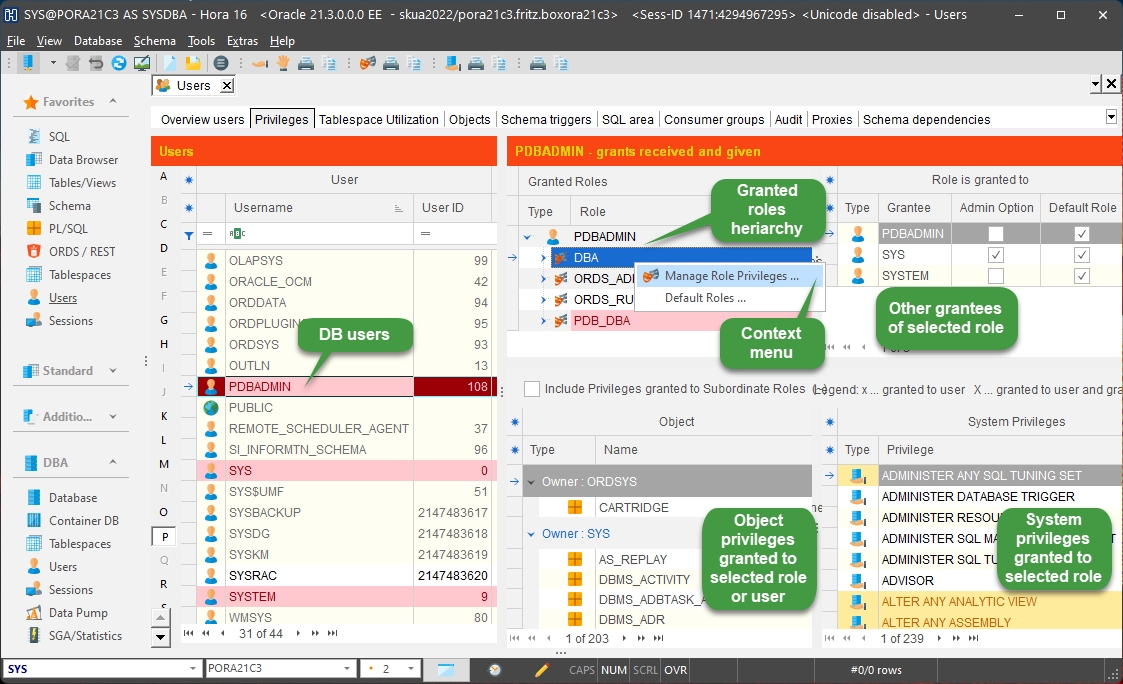Click the monitor with pen toolbar icon
1123x684 pixels.
[x=142, y=63]
